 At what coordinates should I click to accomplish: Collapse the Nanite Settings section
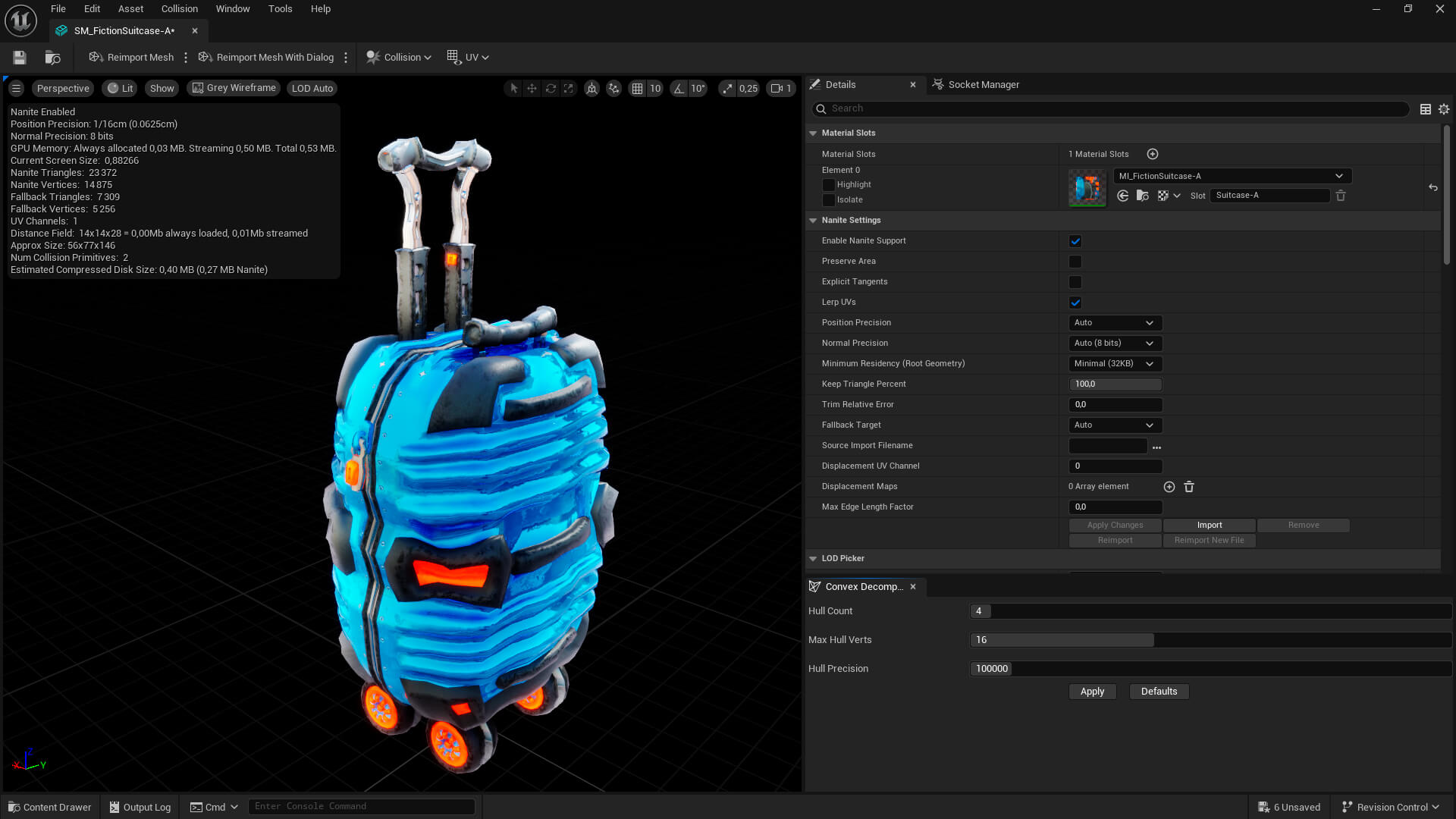[x=813, y=221]
